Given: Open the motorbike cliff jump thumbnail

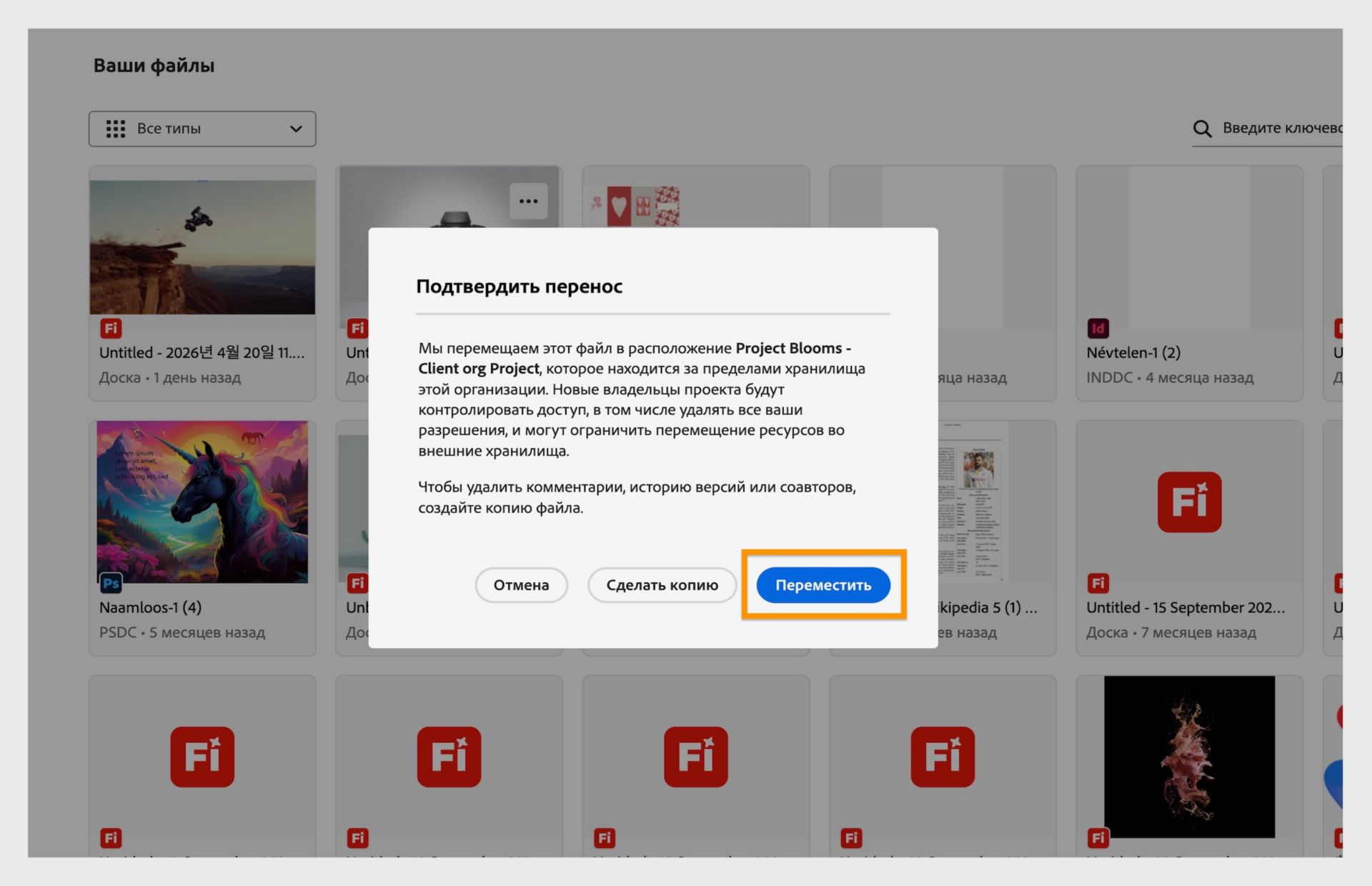Looking at the screenshot, I should point(202,247).
